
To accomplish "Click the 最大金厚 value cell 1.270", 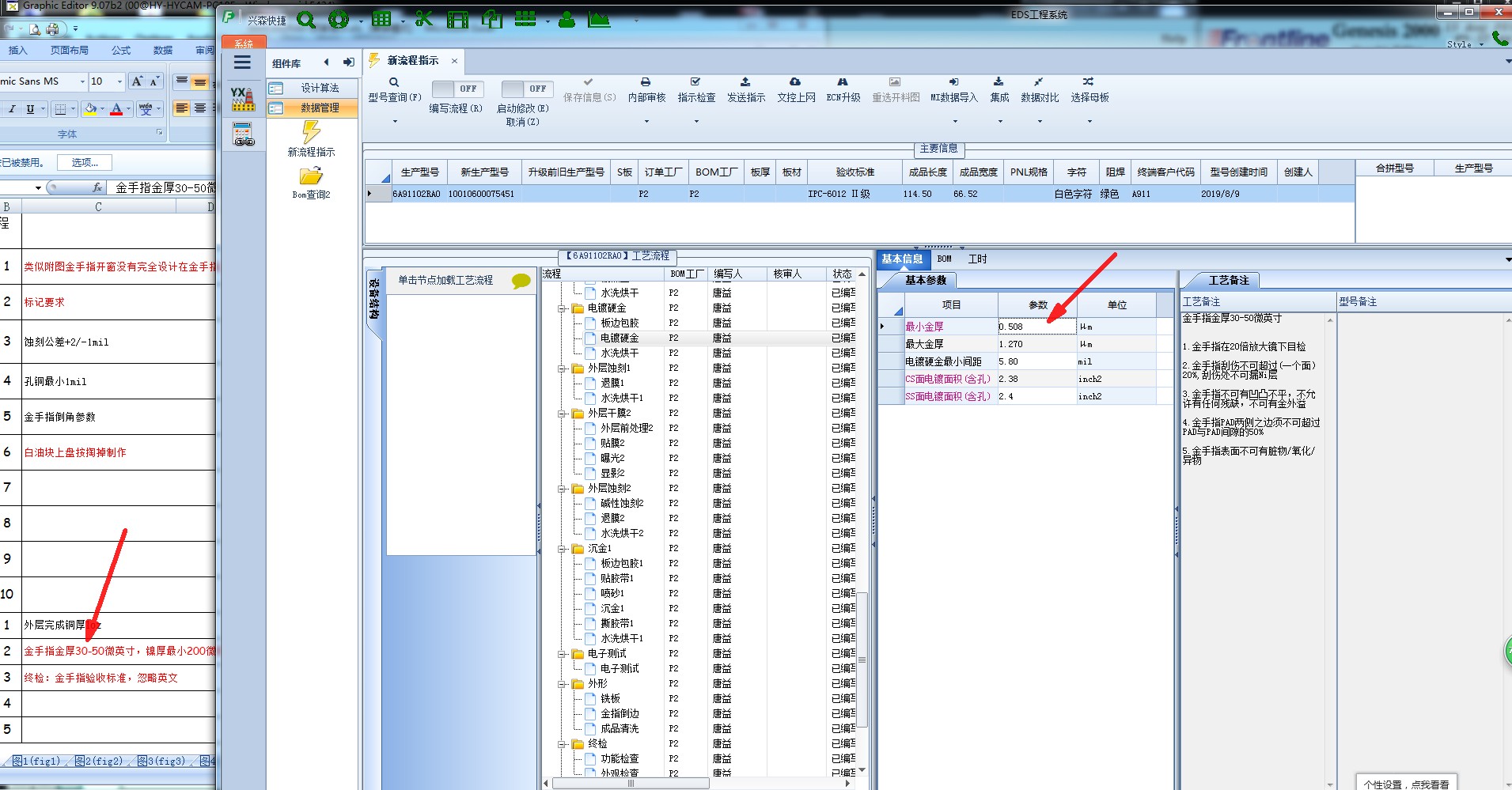I will pos(1036,344).
